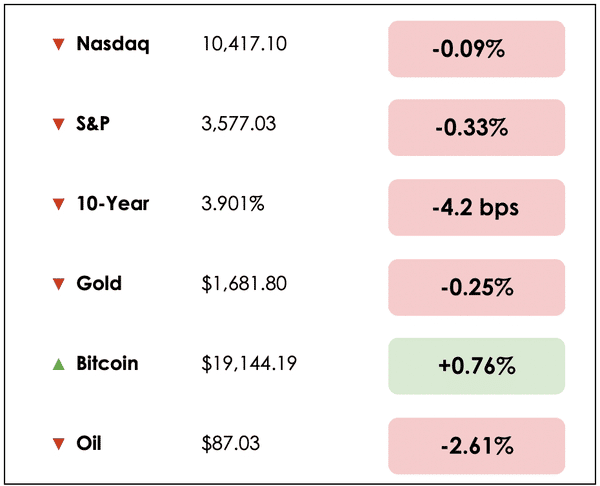Click the Nasdaq -0.09% change badge

[x=476, y=48]
